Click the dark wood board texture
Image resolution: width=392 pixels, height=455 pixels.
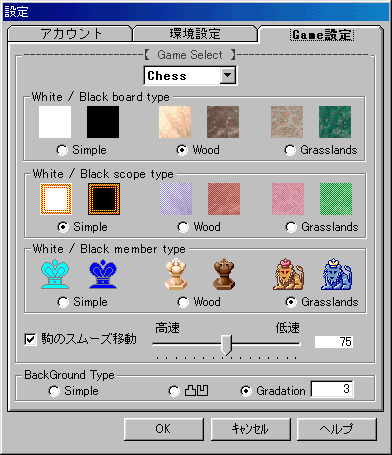tap(223, 122)
